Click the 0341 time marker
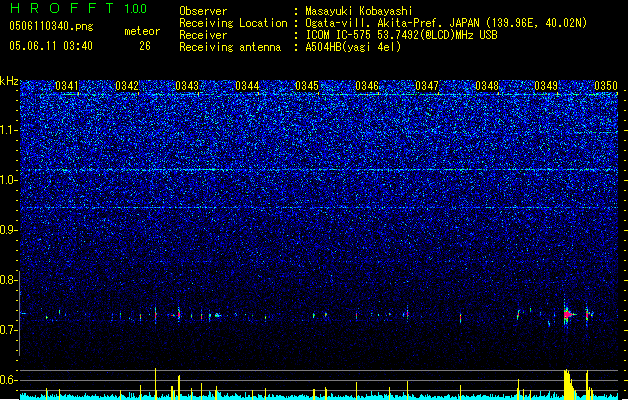Image resolution: width=629 pixels, height=400 pixels. (67, 86)
